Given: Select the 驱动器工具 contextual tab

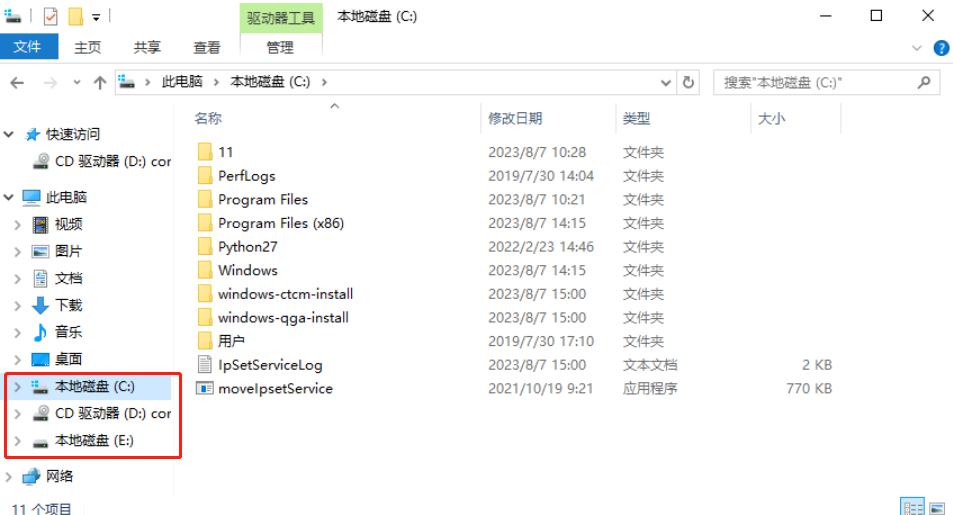Looking at the screenshot, I should 281,18.
